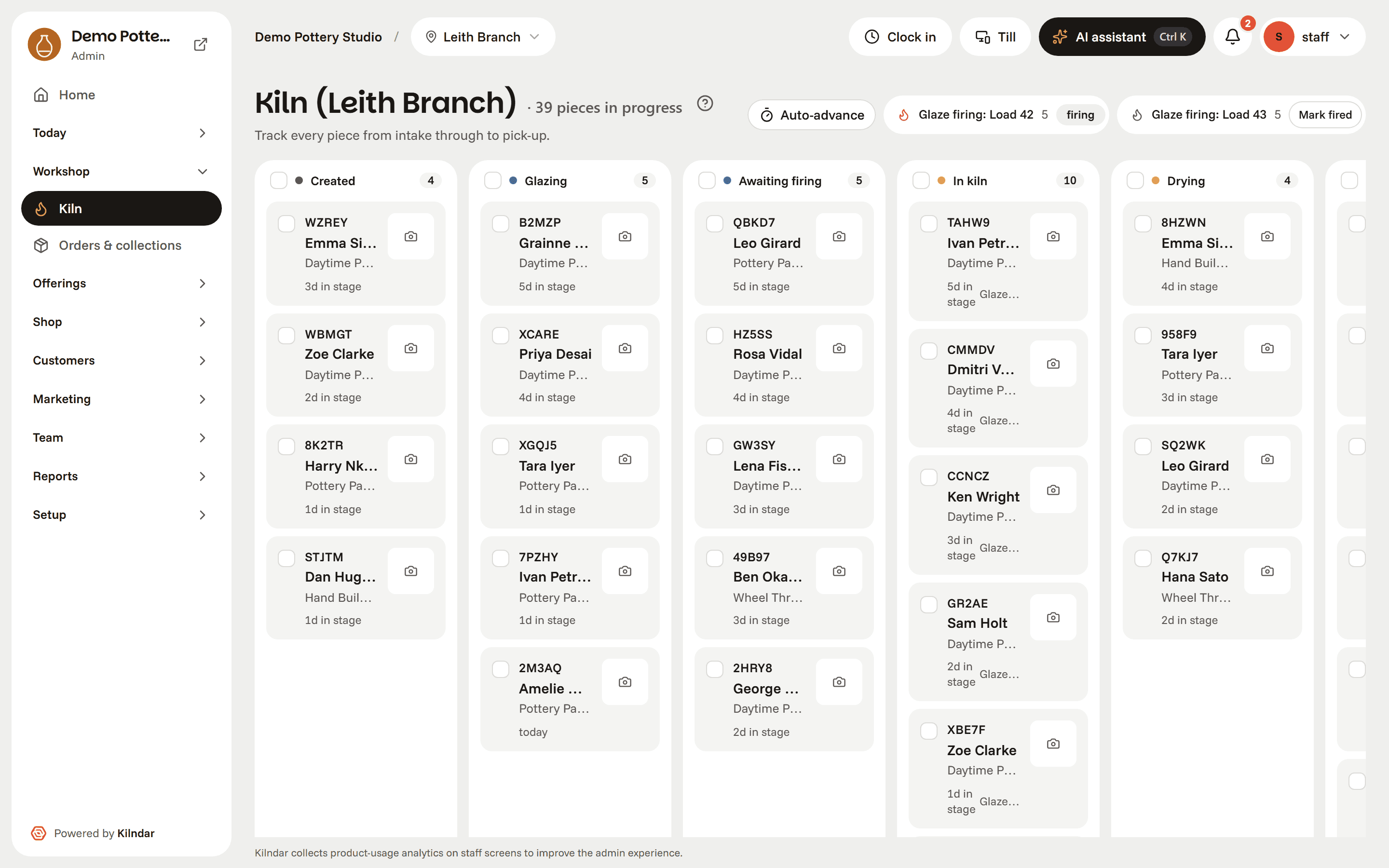1389x868 pixels.
Task: Click the Demo Pottery Studio breadcrumb
Action: (x=318, y=37)
